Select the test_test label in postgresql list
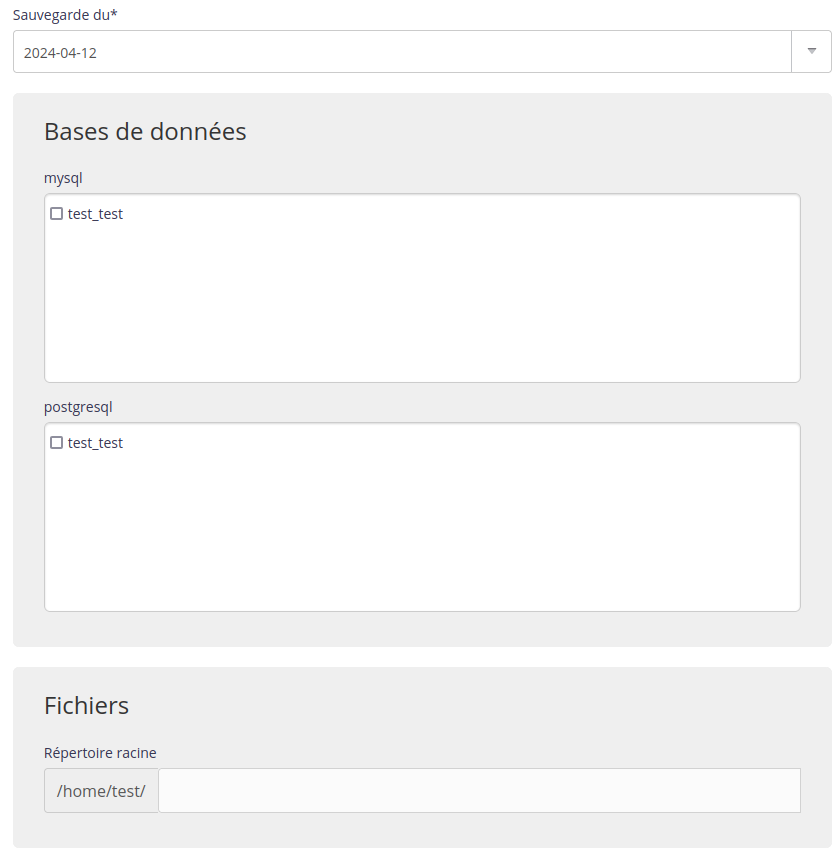Screen dimensions: 840x855 95,442
